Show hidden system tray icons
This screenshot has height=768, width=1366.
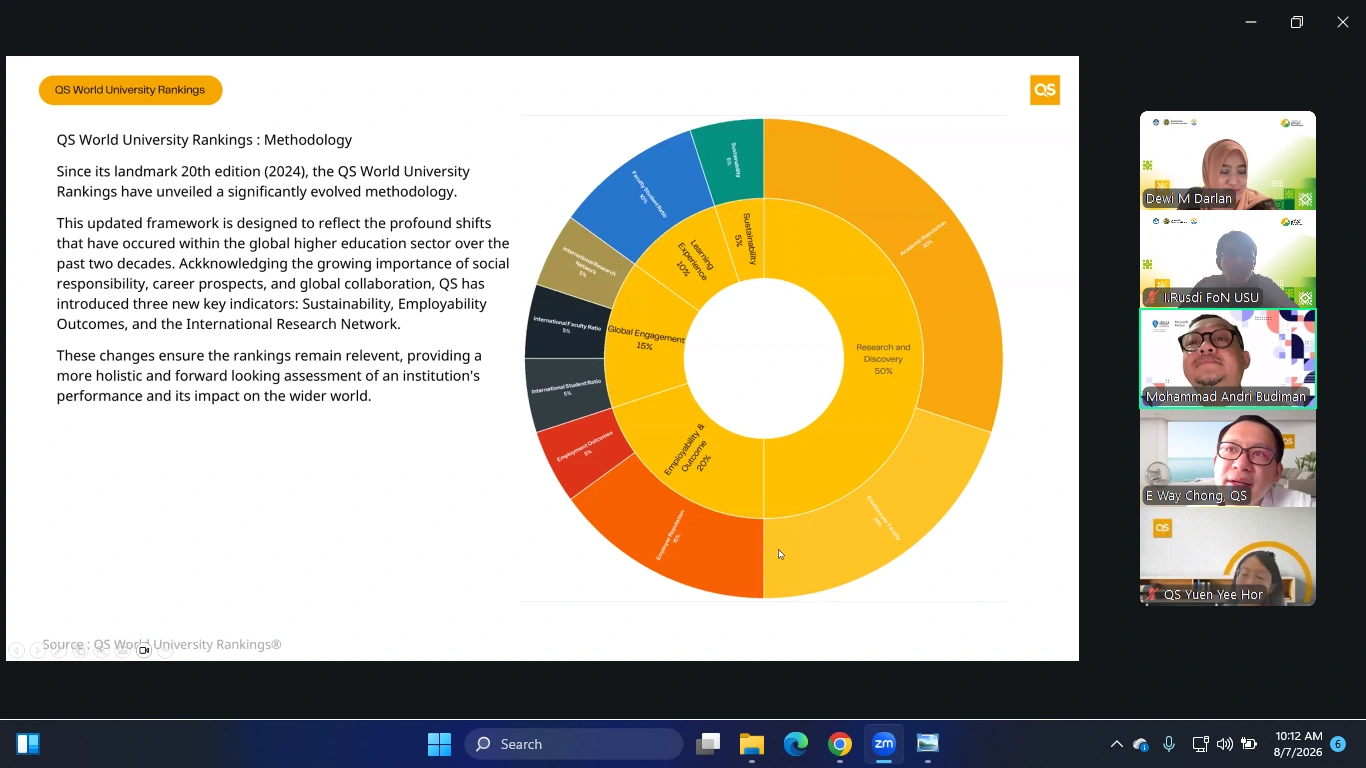click(x=1117, y=744)
